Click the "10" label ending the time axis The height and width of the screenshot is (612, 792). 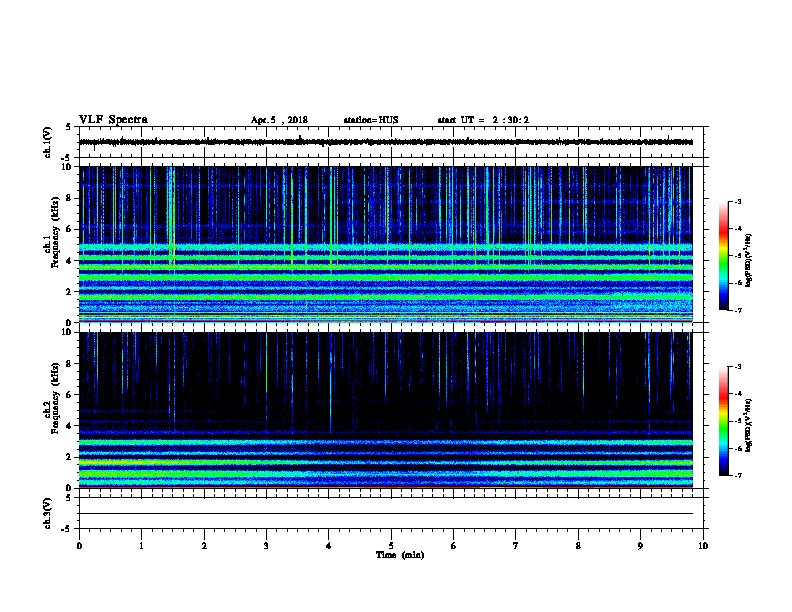(703, 545)
